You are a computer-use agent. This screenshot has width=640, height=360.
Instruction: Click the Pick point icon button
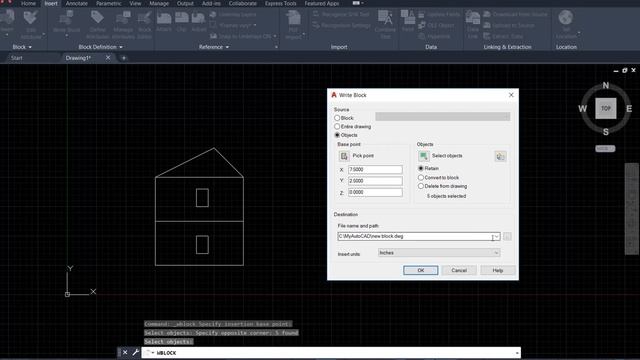tap(344, 156)
